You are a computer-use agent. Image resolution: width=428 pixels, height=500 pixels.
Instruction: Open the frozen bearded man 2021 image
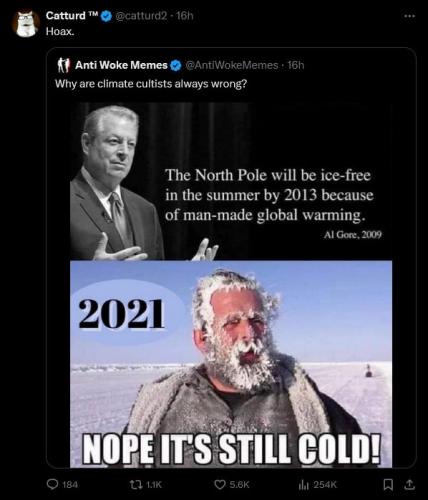point(231,364)
